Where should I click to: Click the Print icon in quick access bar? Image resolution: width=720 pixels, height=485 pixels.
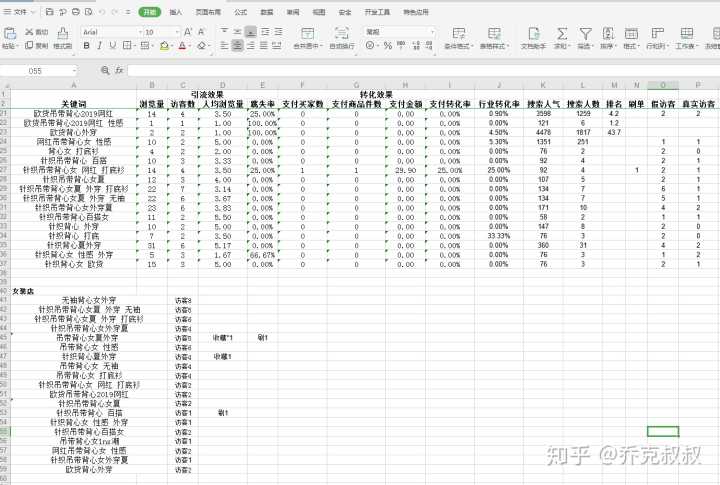[x=76, y=12]
